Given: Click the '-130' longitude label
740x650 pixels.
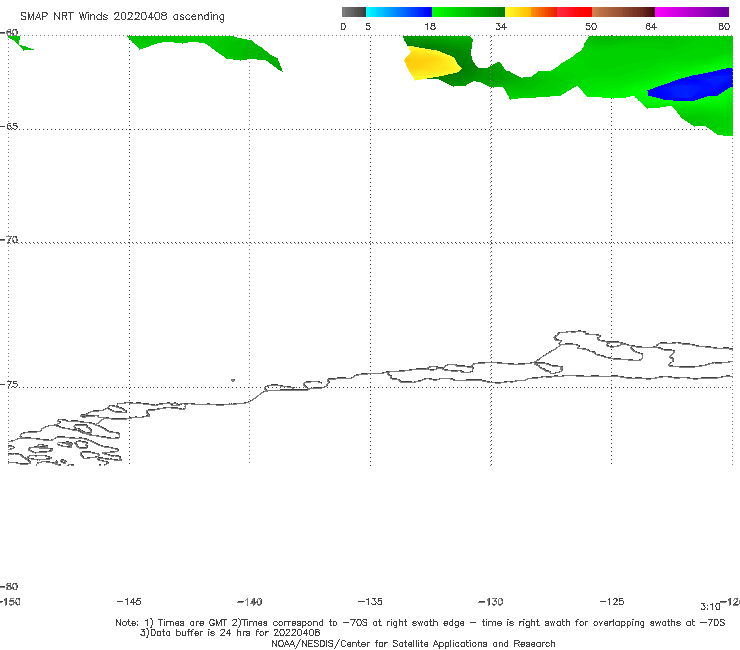Looking at the screenshot, I should pos(491,602).
